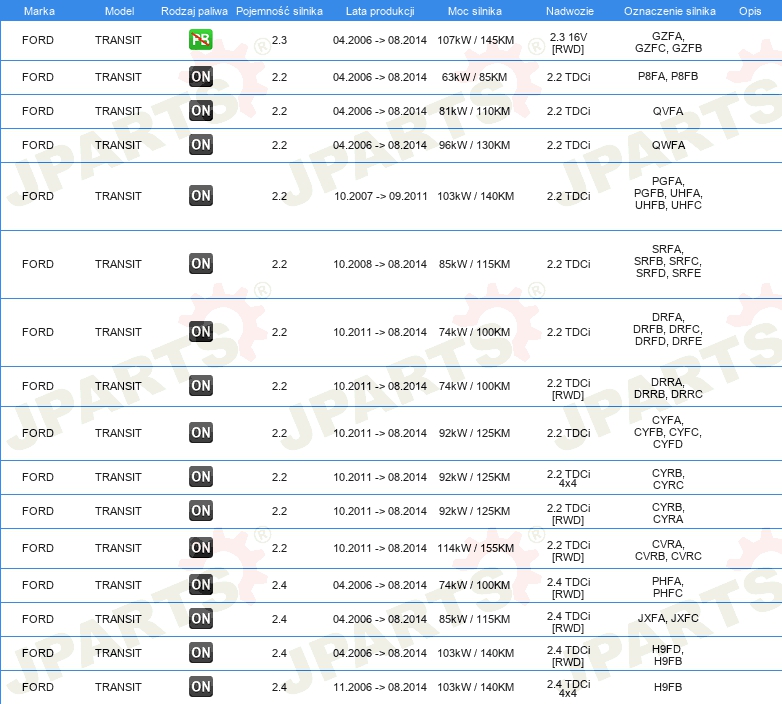Select the 2.3 16V [RWD] body cell

click(x=568, y=43)
